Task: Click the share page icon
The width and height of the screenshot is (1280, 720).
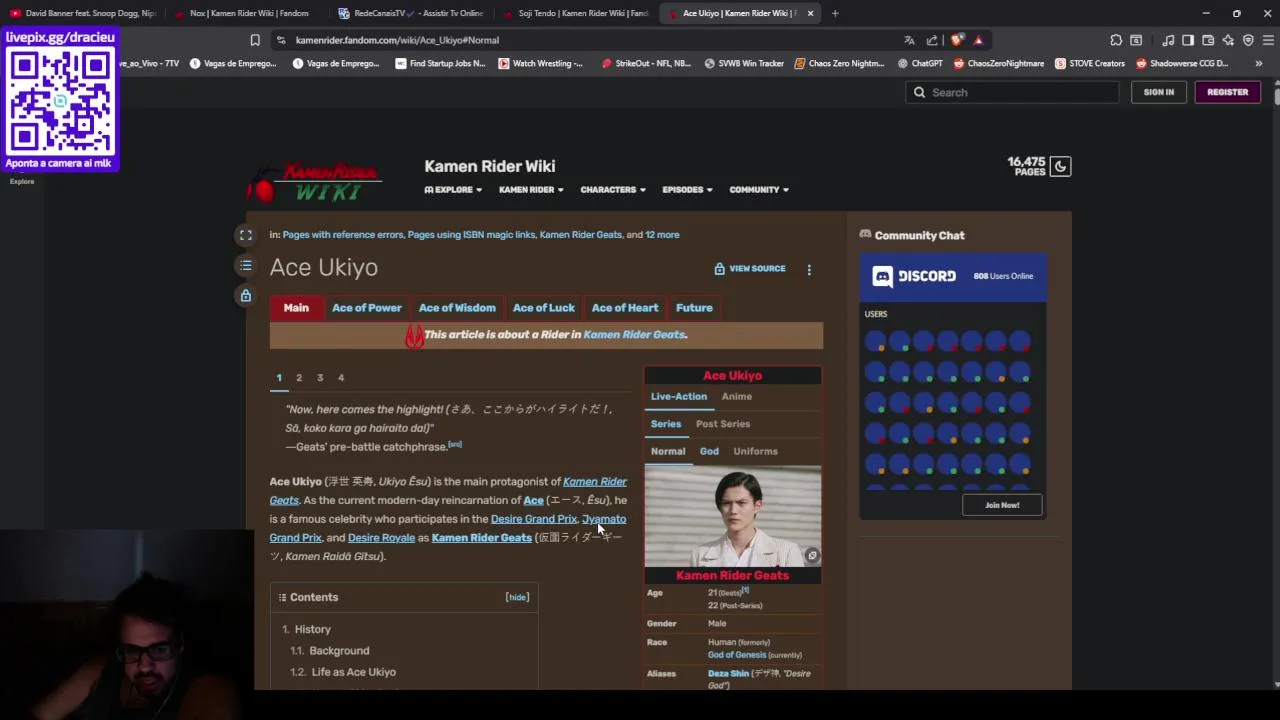Action: pos(932,40)
